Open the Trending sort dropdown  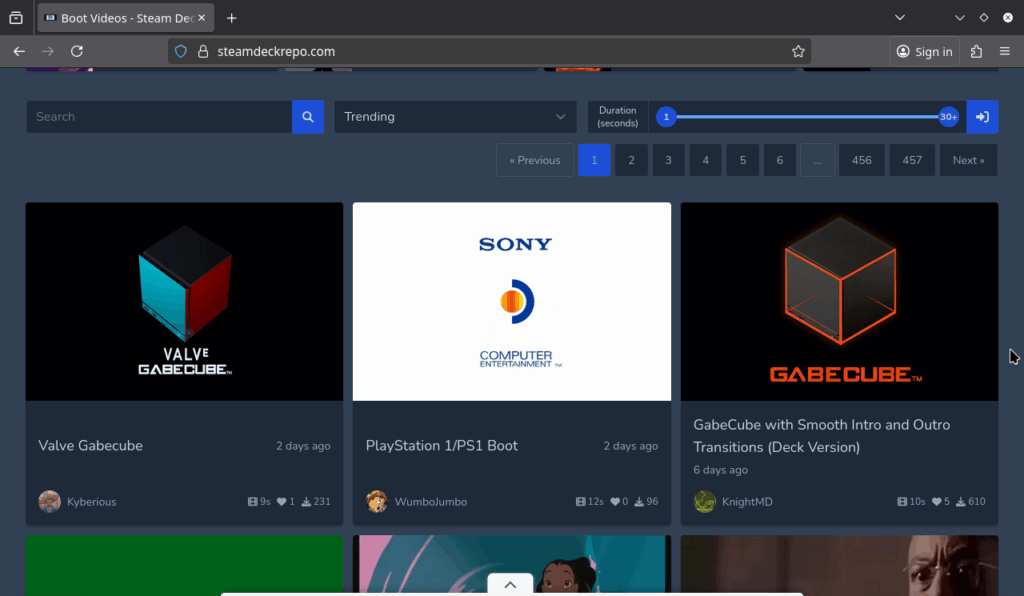coord(455,116)
